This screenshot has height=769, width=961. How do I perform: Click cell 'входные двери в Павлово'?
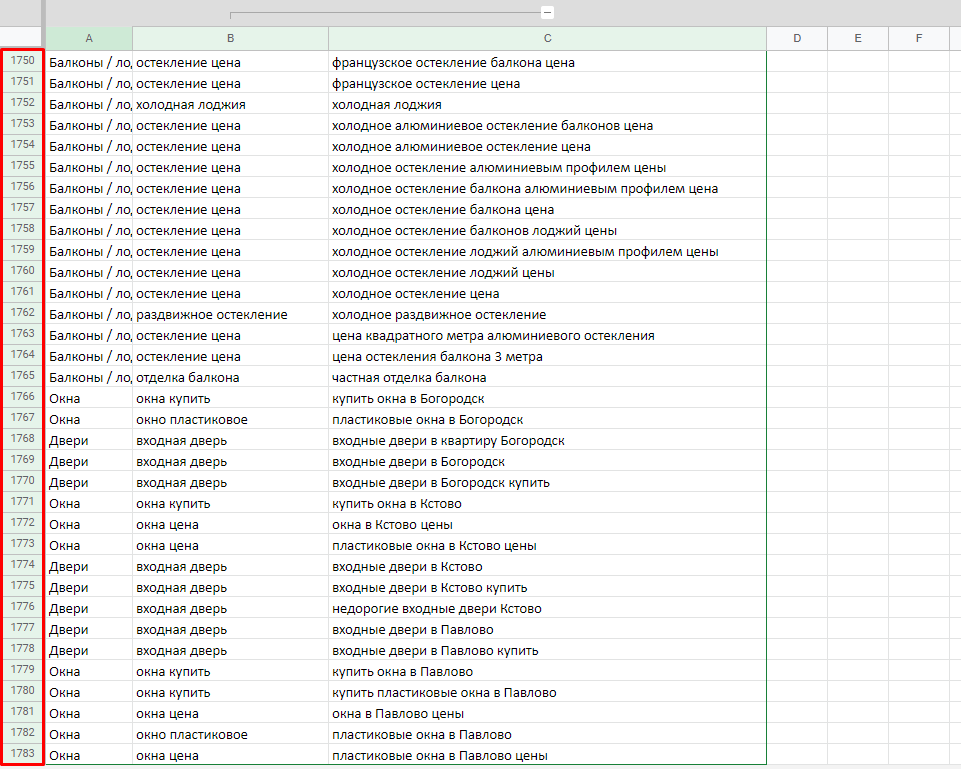[547, 630]
